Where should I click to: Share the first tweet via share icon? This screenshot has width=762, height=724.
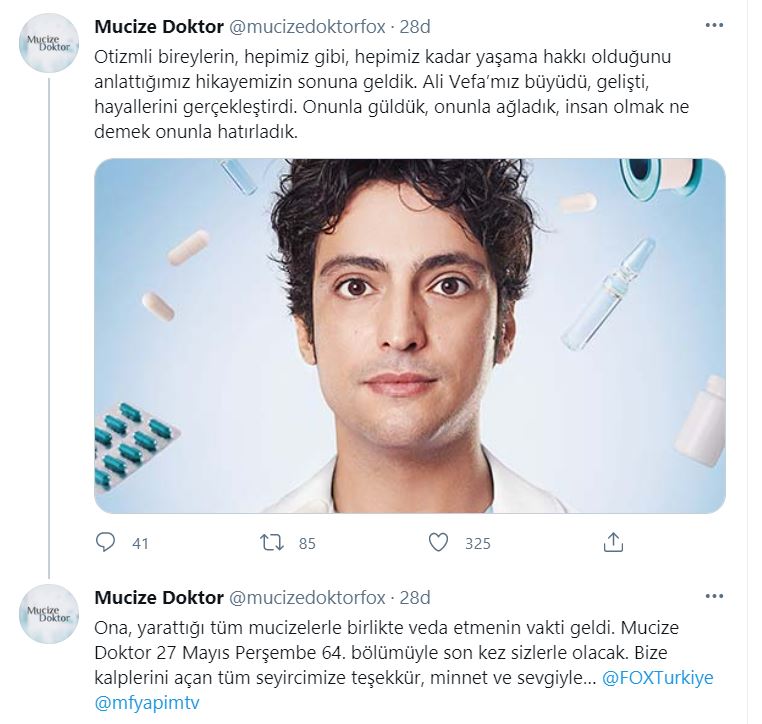614,543
